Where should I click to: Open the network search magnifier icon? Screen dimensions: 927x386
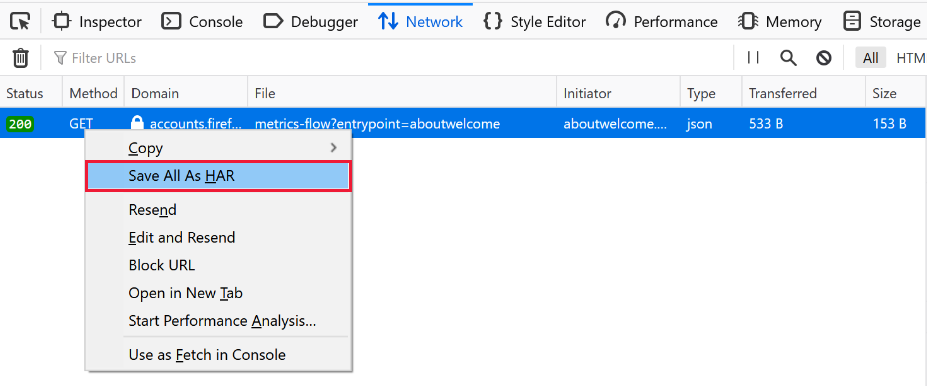tap(788, 58)
